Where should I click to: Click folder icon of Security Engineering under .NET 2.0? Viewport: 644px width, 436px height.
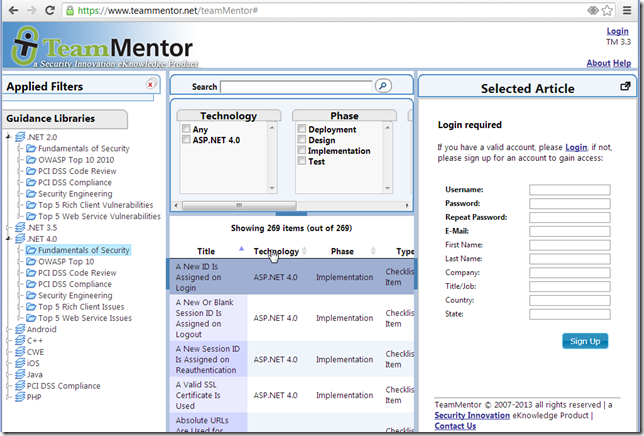[31, 193]
